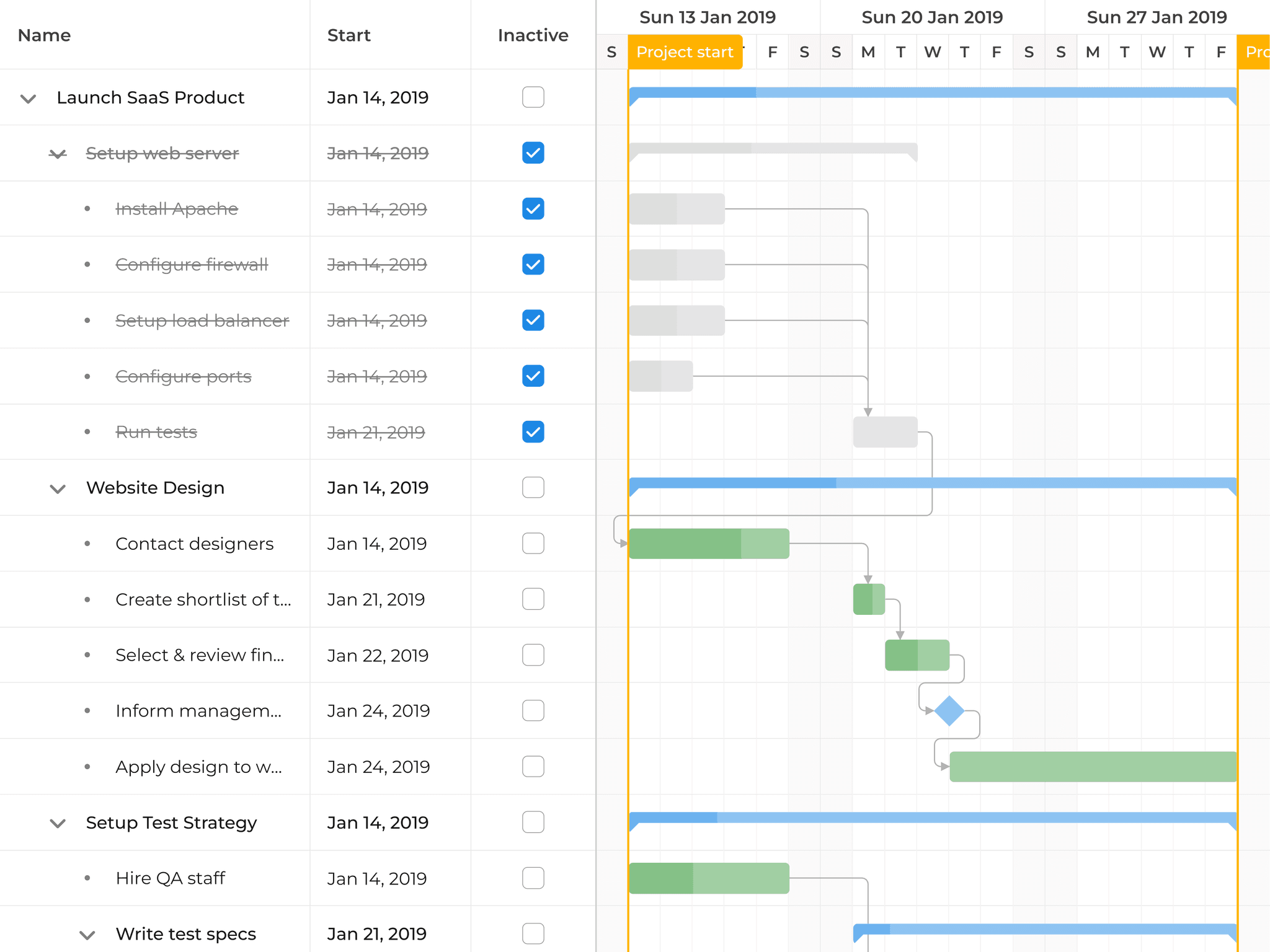Collapse the Website Design task group
This screenshot has height=952, width=1270.
click(58, 488)
